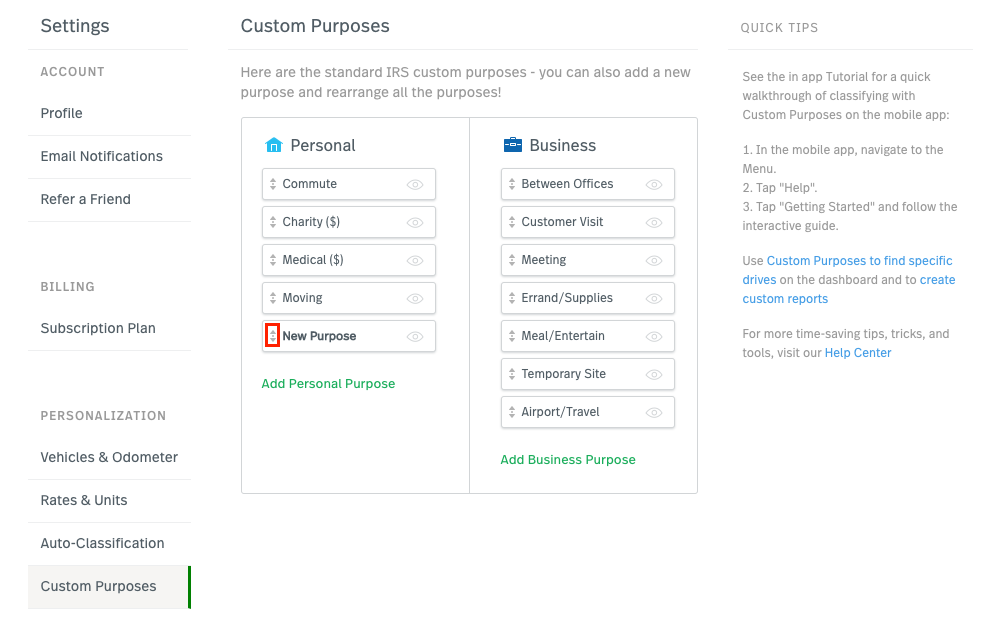Click the reorder handle beside Between Offices
This screenshot has height=623, width=1006.
(512, 184)
